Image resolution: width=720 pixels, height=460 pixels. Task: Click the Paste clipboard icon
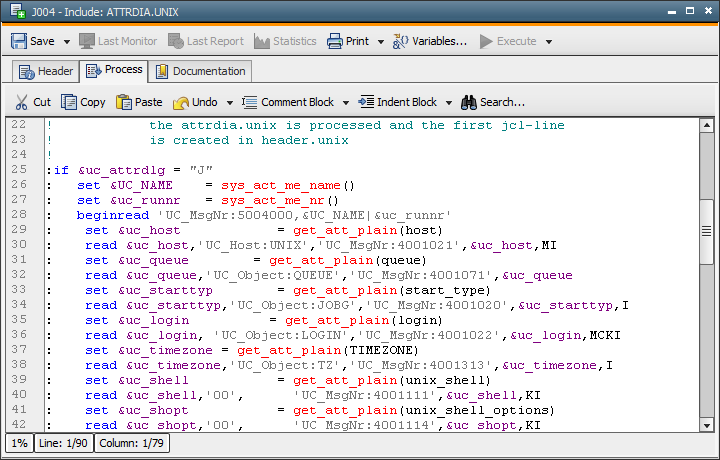pyautogui.click(x=124, y=102)
